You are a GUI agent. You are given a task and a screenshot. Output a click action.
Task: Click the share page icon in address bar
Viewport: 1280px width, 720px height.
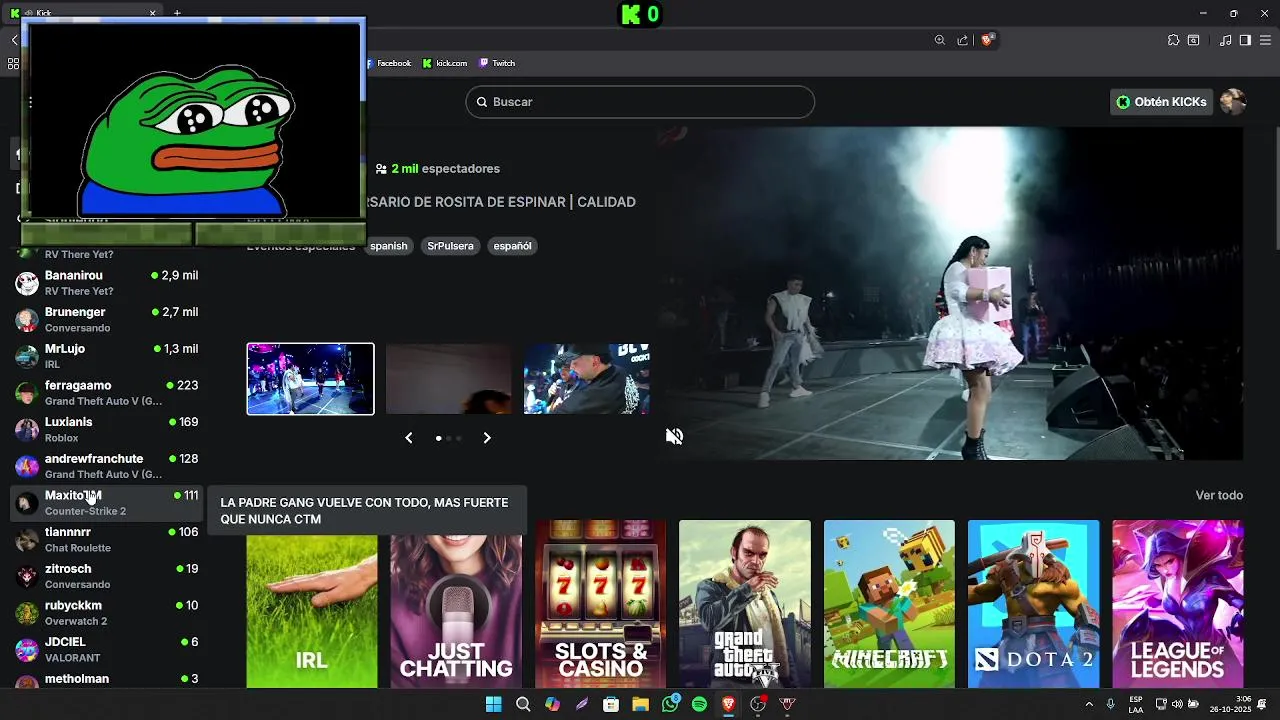tap(963, 40)
